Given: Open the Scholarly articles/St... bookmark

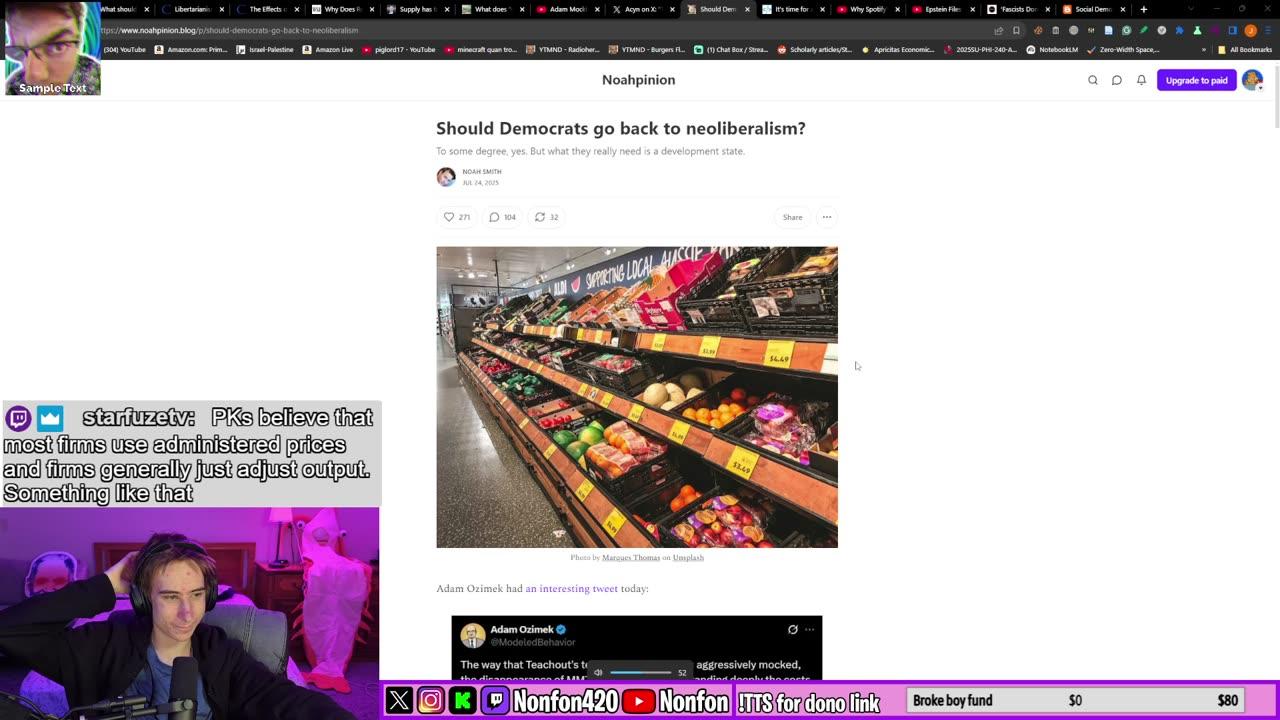Looking at the screenshot, I should point(814,49).
